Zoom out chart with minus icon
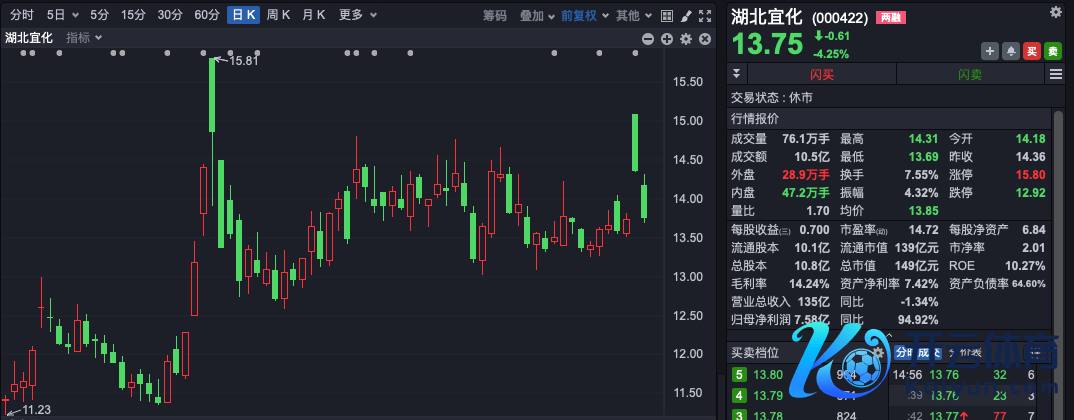This screenshot has height=420, width=1074. point(648,38)
